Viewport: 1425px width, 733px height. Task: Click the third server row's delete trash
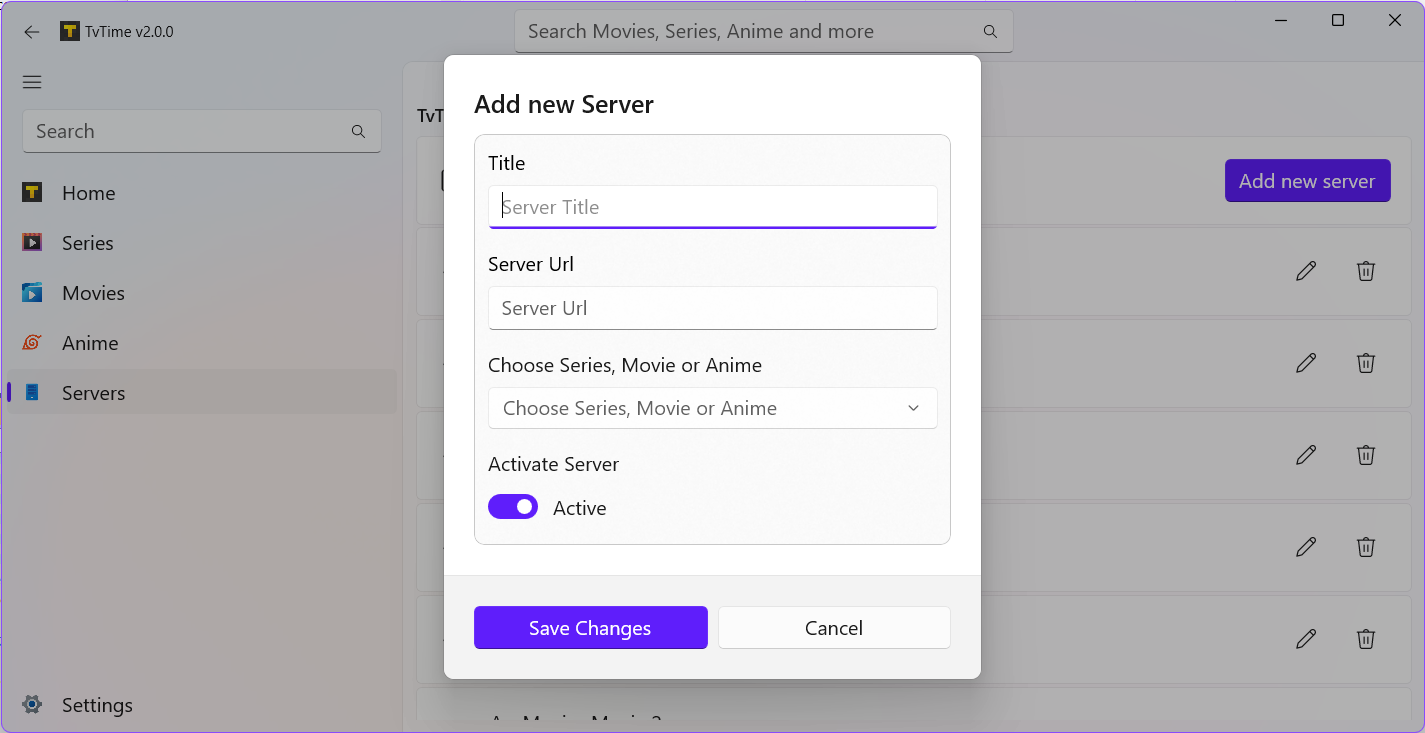click(1366, 454)
